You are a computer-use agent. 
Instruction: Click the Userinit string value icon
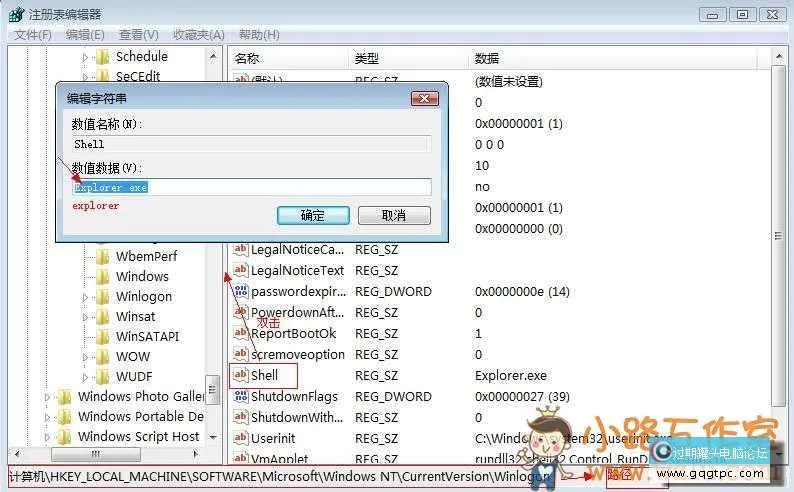(241, 438)
